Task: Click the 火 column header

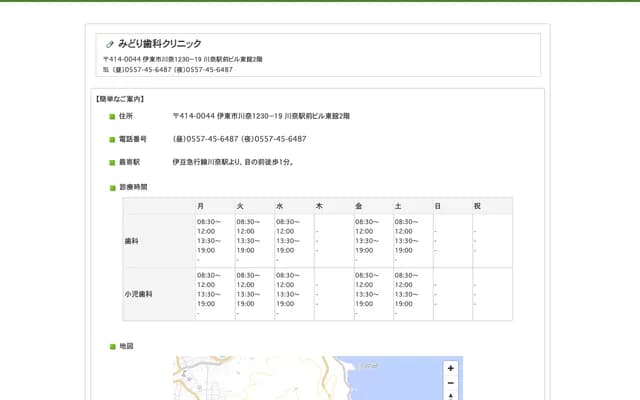Action: 255,206
